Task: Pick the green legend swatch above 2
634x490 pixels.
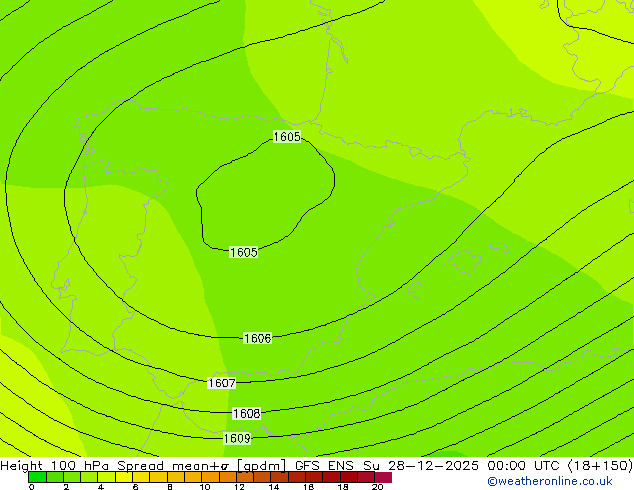Action: pos(72,477)
